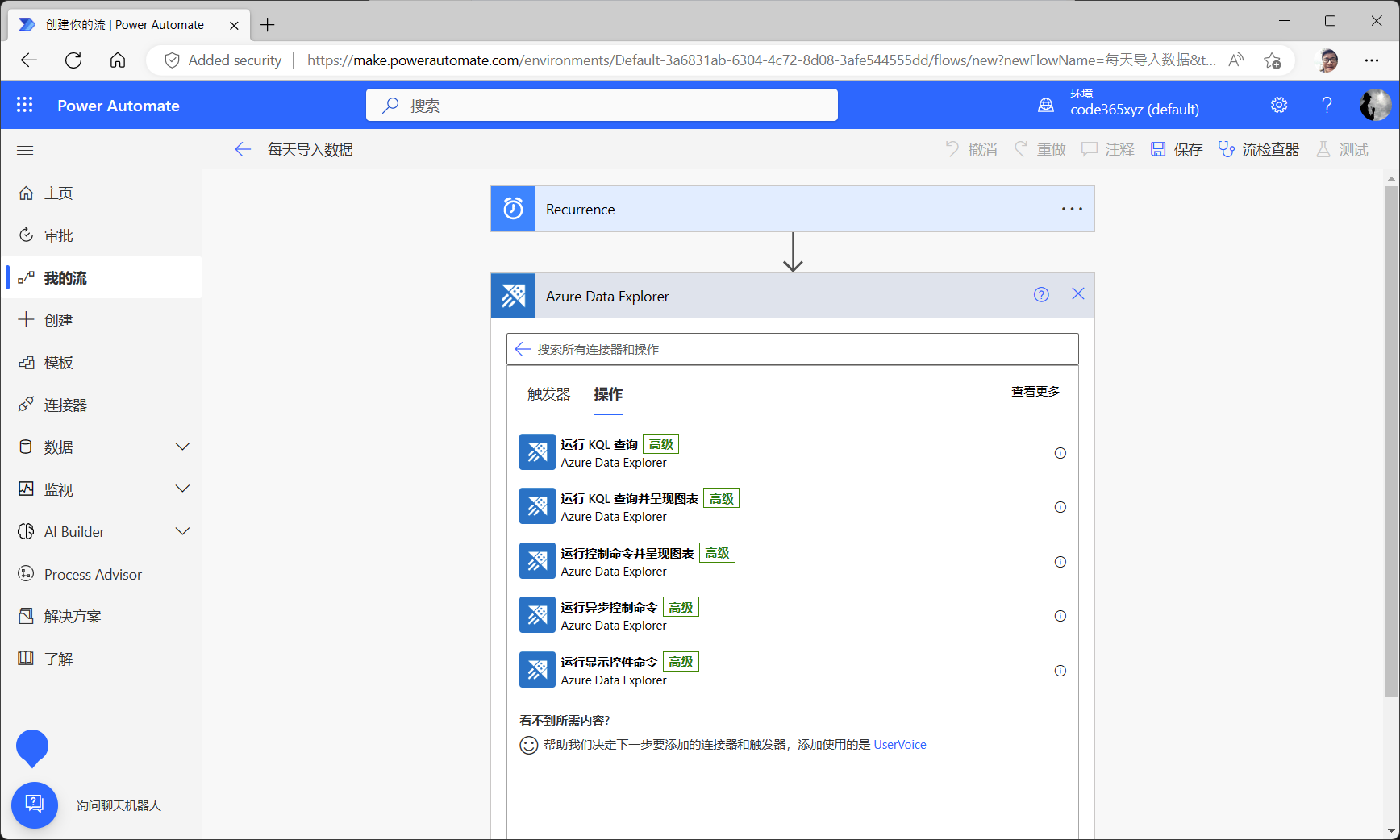Open 流检查器 flow checker

click(x=1259, y=149)
